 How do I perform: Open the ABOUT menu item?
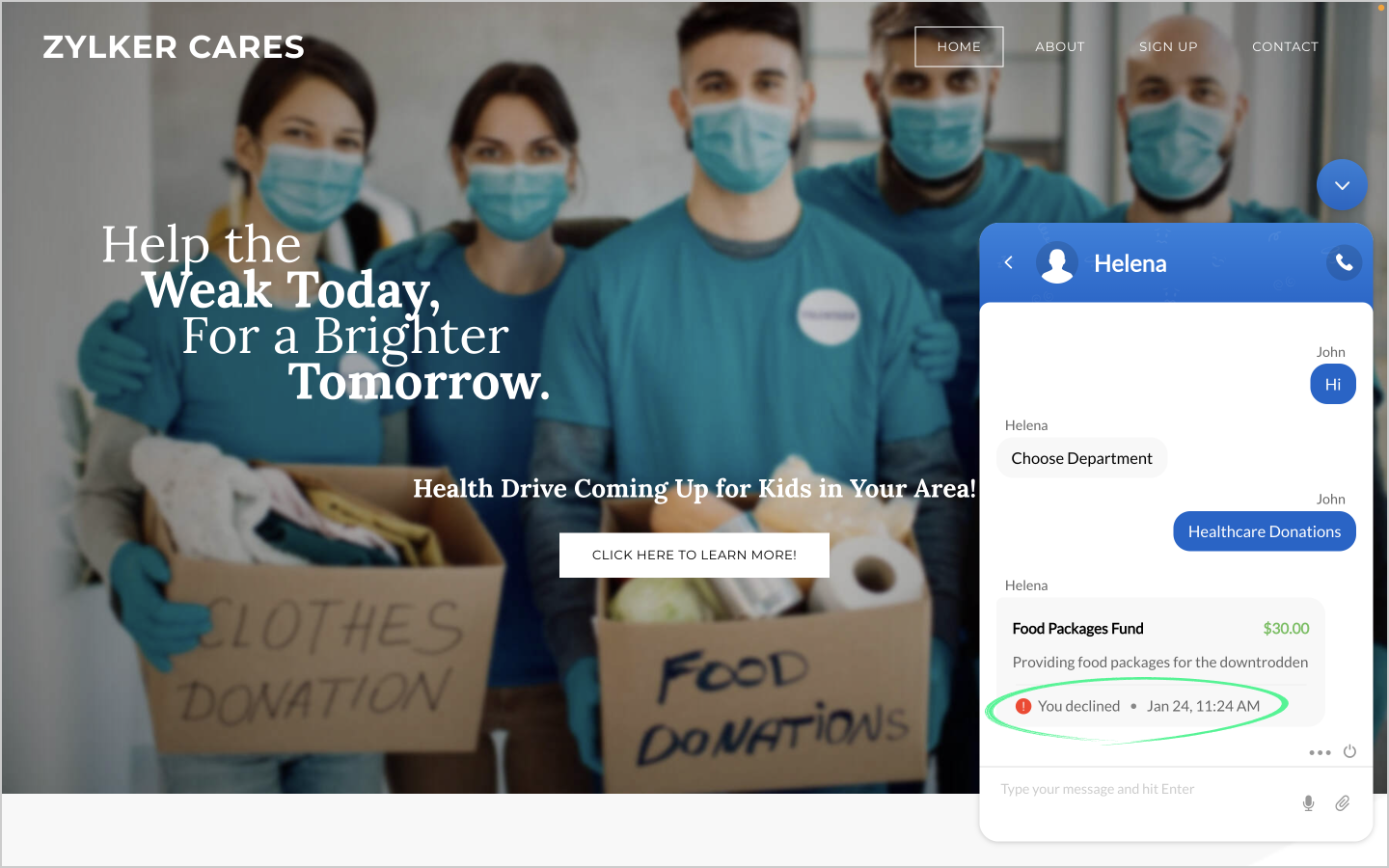1060,46
